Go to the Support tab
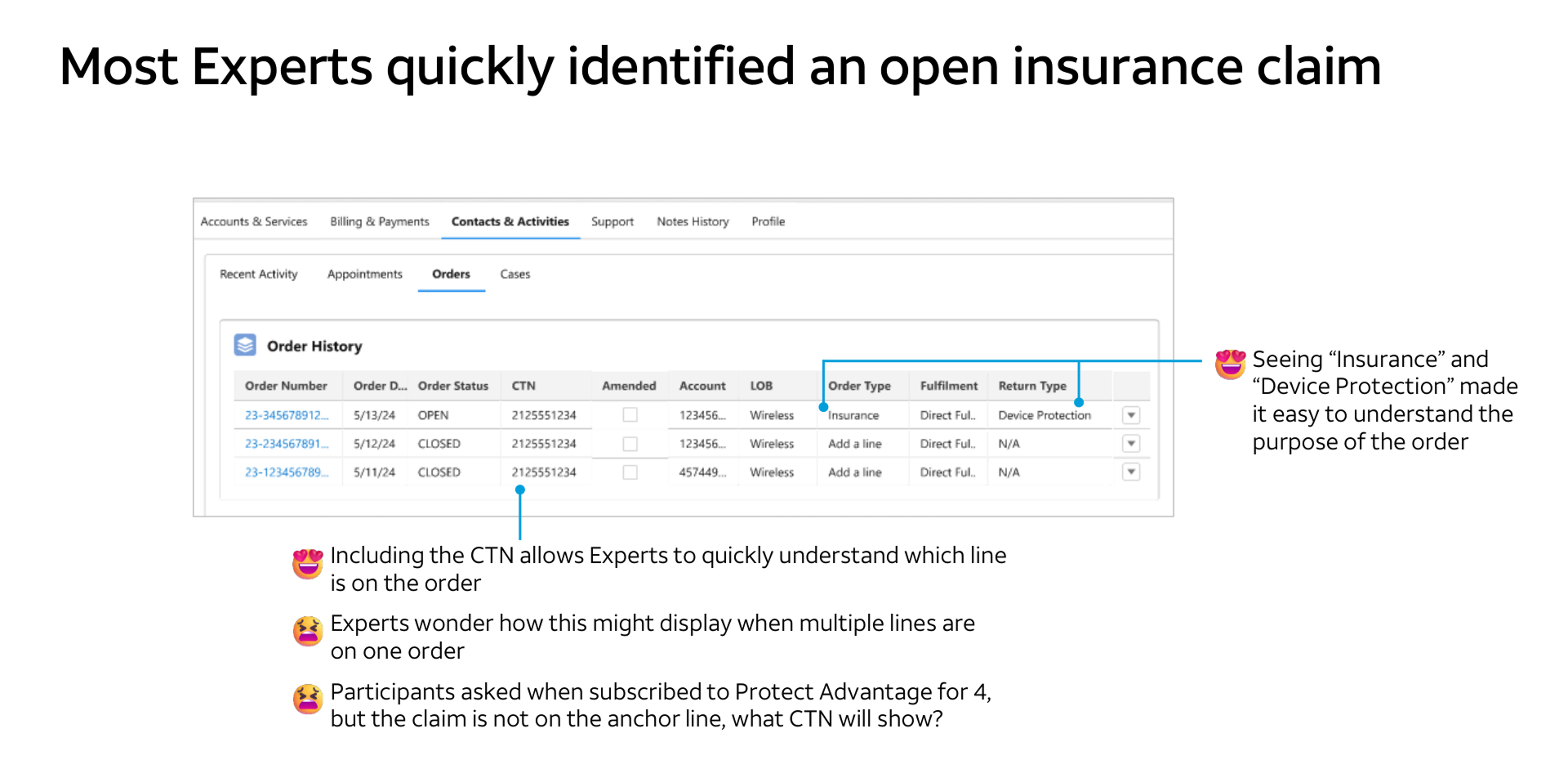This screenshot has width=1568, height=760. coord(612,221)
